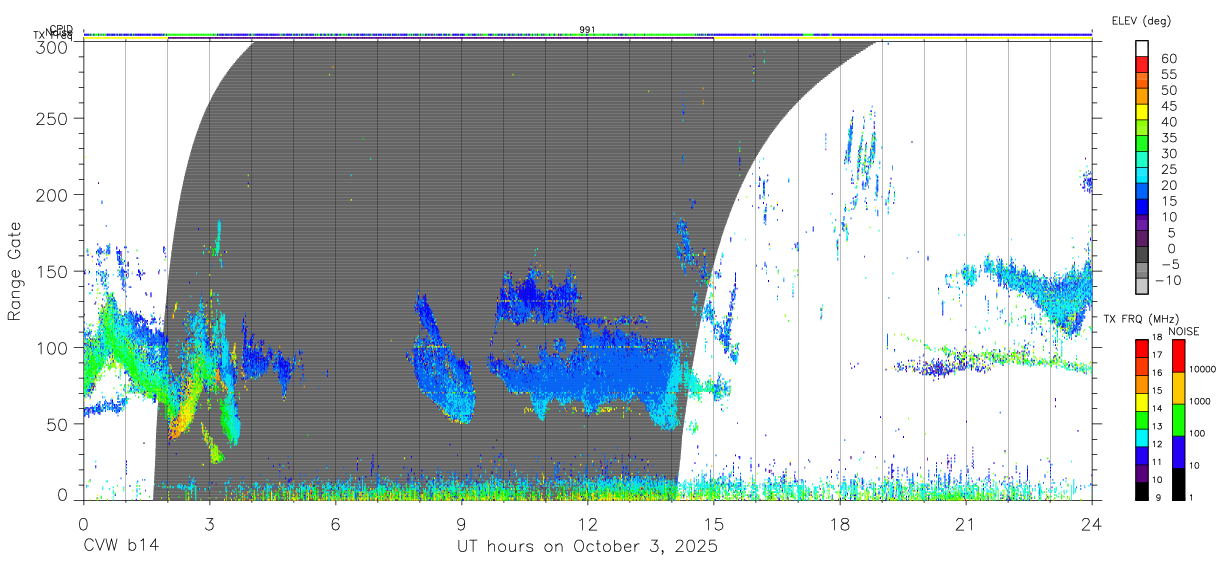The height and width of the screenshot is (567, 1228).
Task: Click the '-10' label on ELEV legend
Action: click(x=1168, y=279)
